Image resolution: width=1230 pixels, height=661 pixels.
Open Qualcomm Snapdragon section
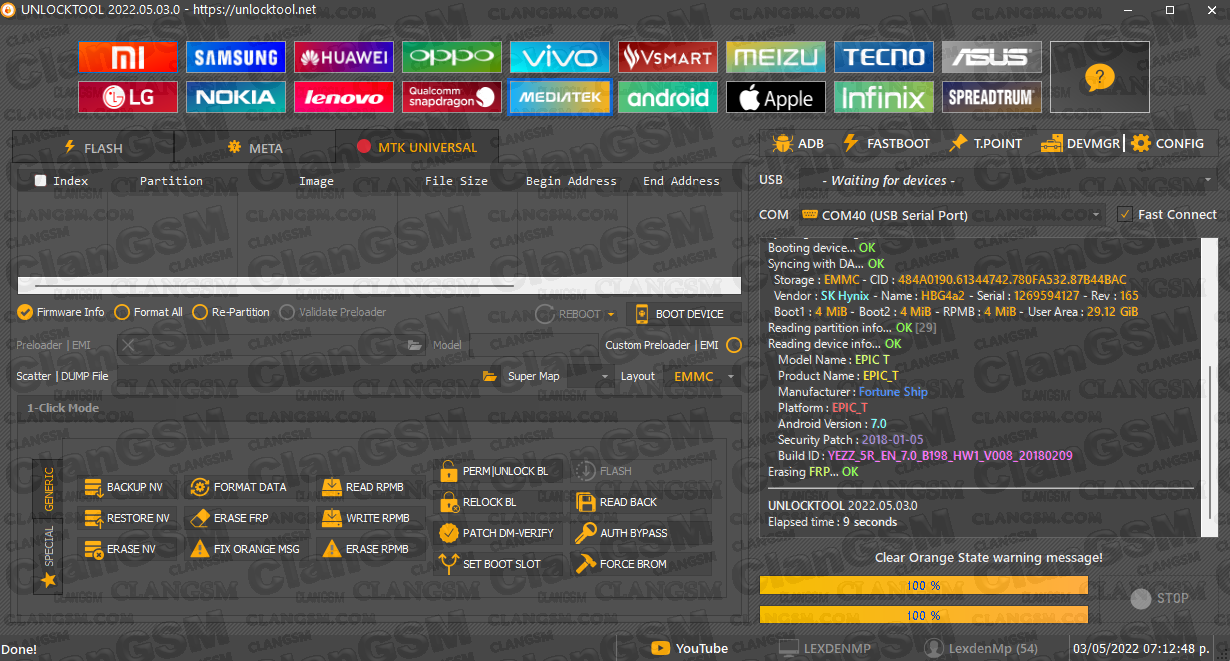[452, 97]
